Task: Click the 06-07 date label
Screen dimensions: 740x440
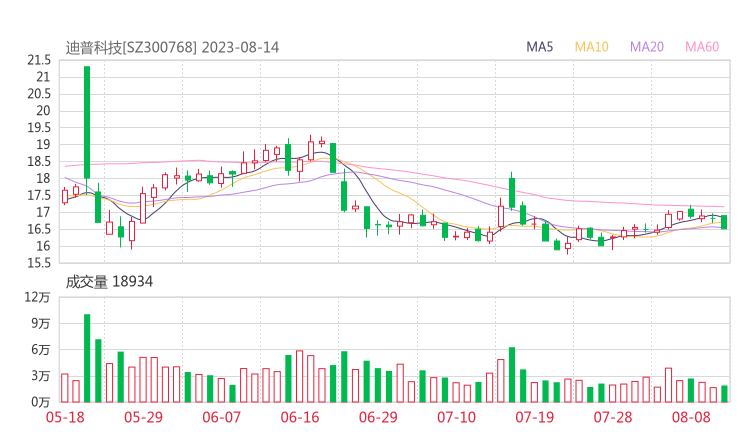Action: [221, 417]
